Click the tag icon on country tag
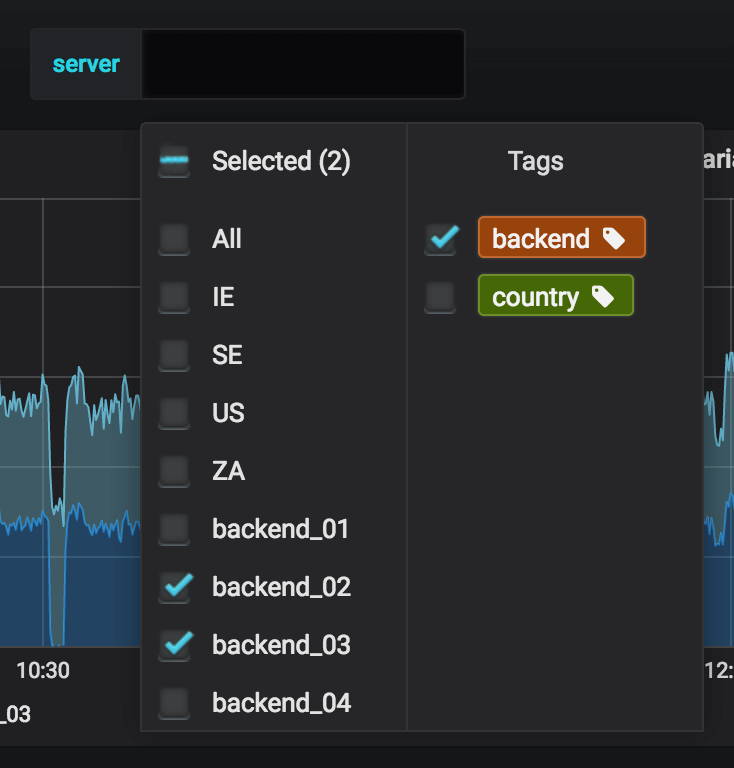 [x=602, y=297]
